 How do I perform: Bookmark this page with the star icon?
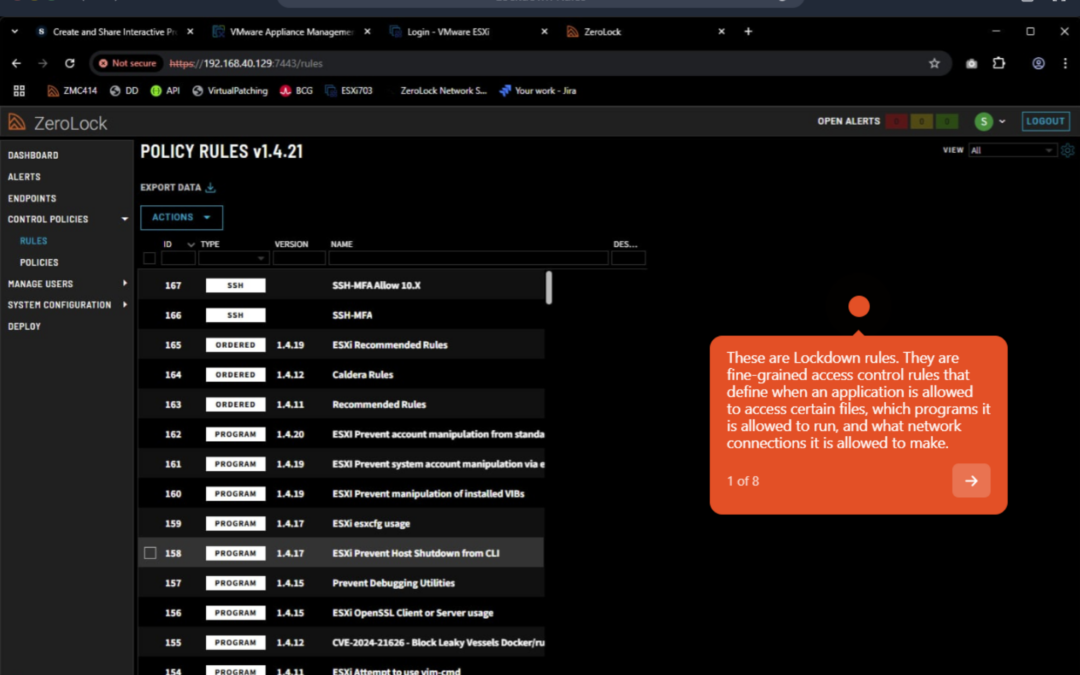click(x=934, y=63)
